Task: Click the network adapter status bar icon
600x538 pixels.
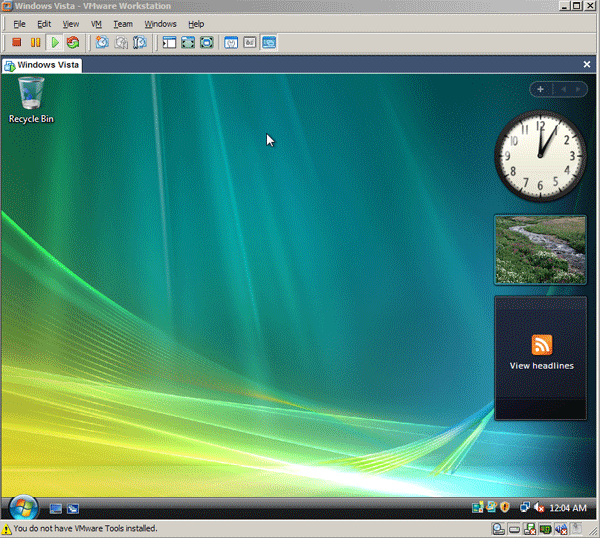Action: tap(545, 529)
